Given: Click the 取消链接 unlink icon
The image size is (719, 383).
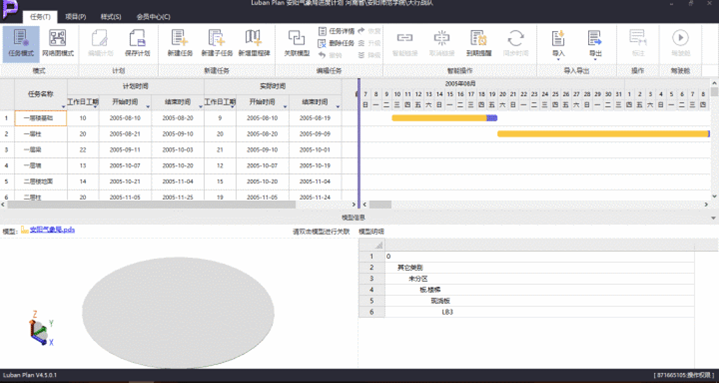Looking at the screenshot, I should click(442, 38).
